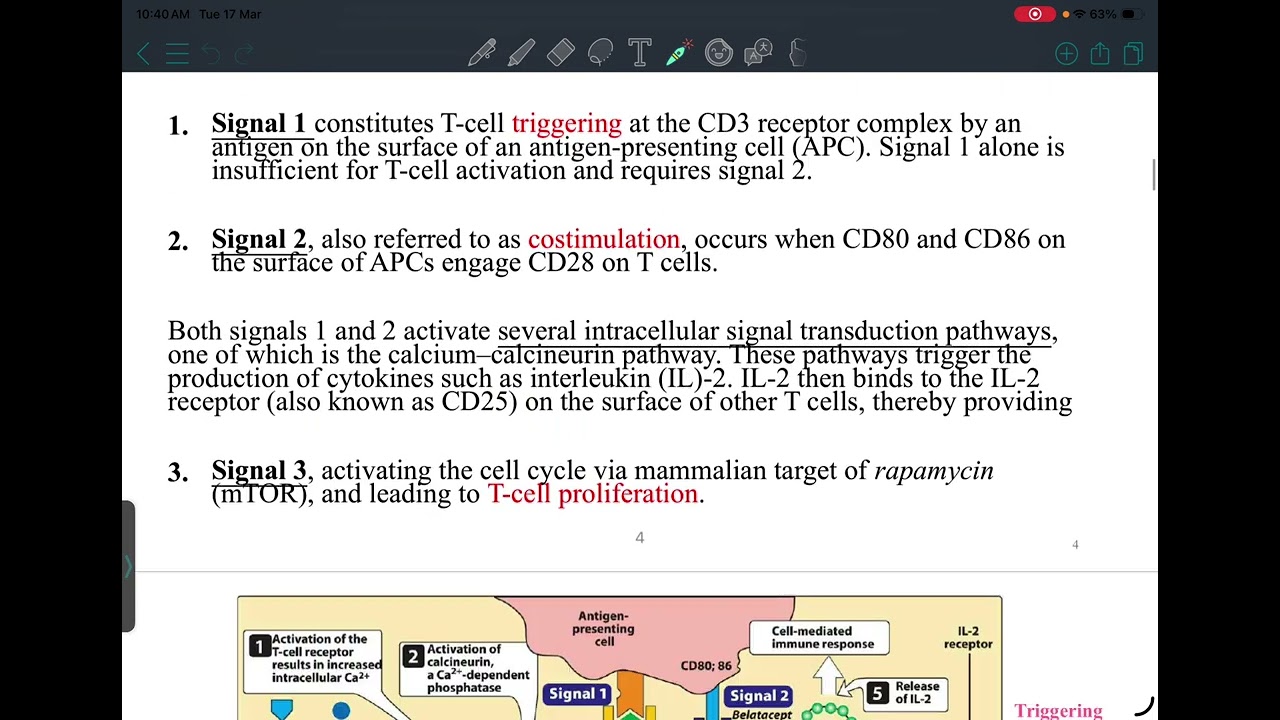
Task: Click the words 'CD3 receptor complex'
Action: (825, 124)
